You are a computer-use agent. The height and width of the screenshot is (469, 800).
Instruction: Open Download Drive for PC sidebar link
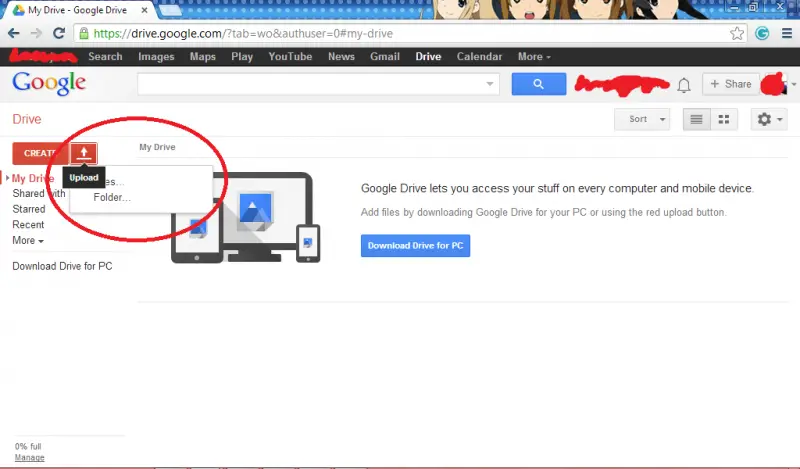coord(62,266)
